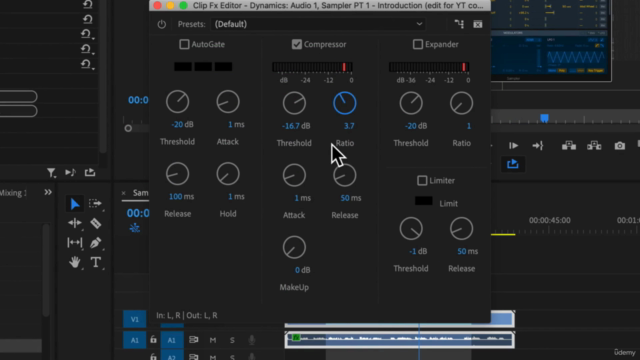
Task: Select the Razor tool
Action: pos(96,223)
